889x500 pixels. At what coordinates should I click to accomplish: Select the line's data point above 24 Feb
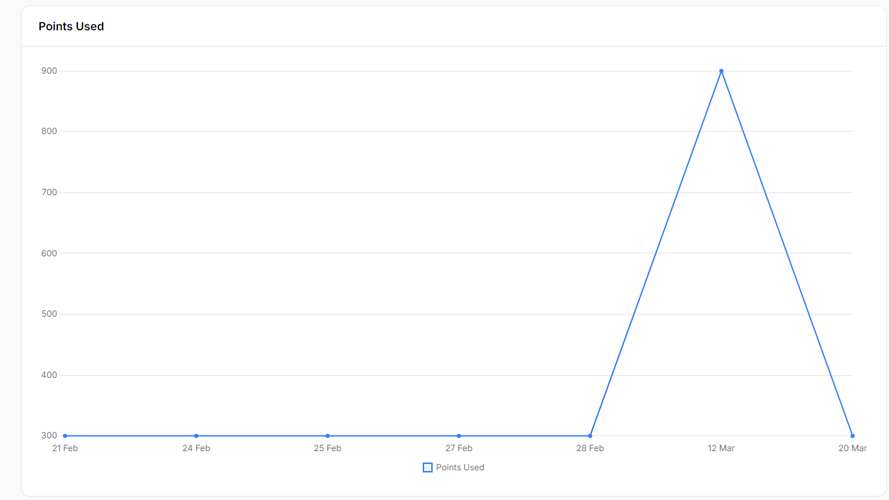coord(196,436)
